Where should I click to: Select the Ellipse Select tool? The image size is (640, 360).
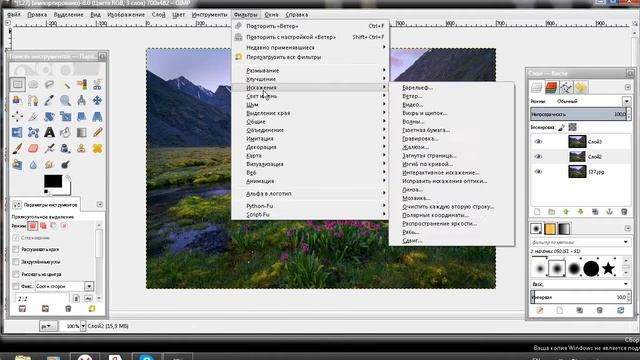tap(33, 84)
